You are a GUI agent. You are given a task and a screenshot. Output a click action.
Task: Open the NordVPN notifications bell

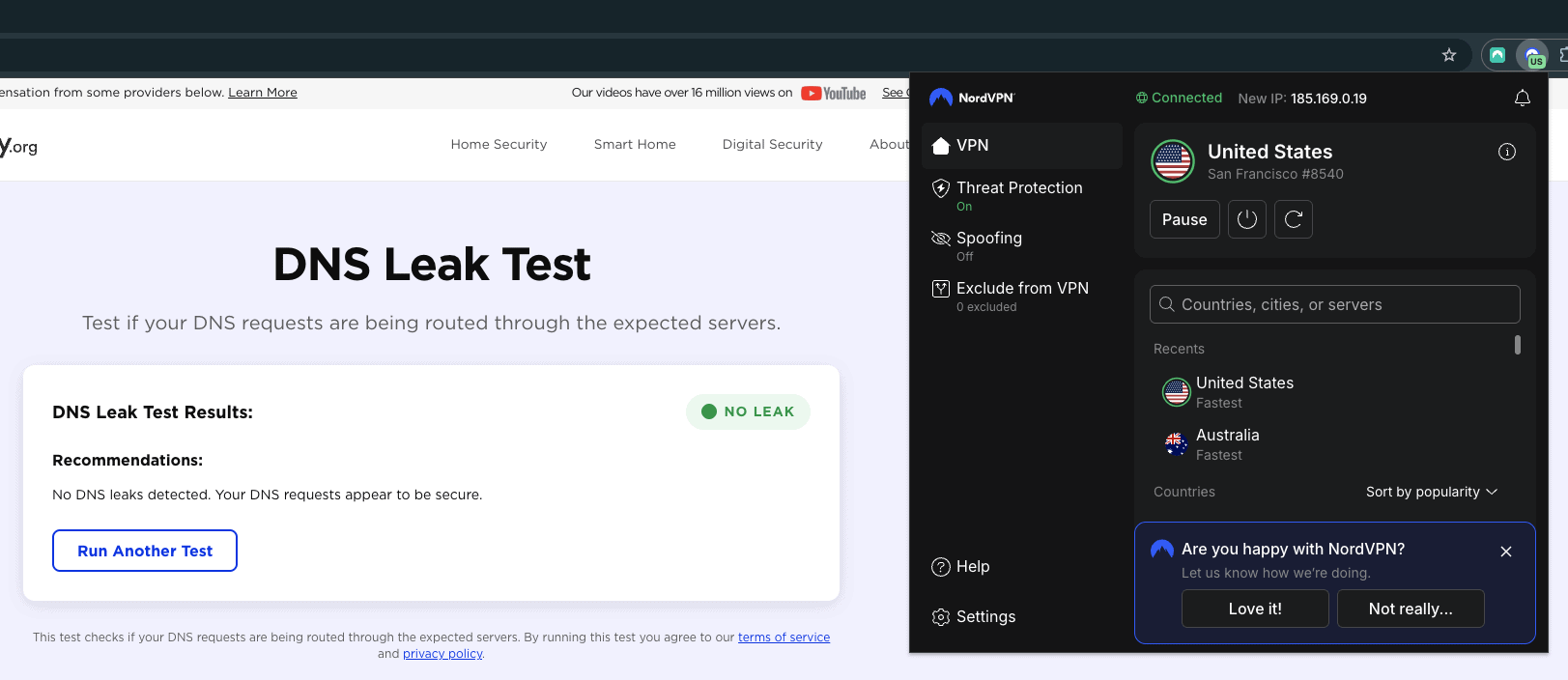[1523, 98]
